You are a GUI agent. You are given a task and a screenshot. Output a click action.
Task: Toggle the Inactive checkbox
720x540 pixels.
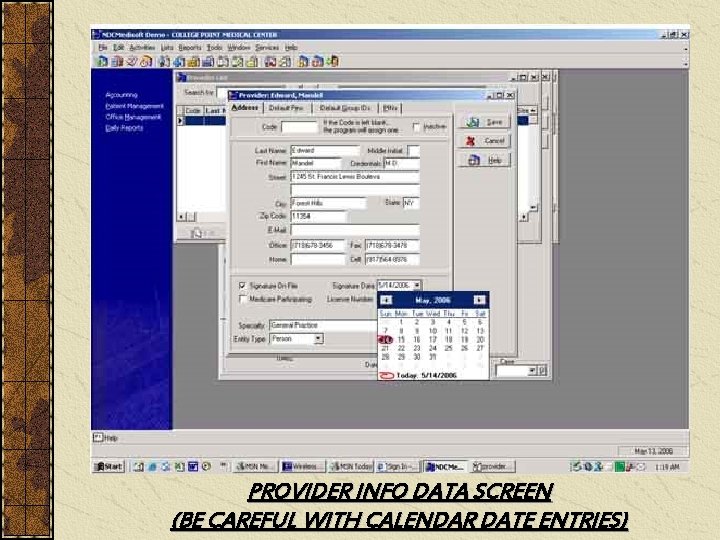point(416,127)
